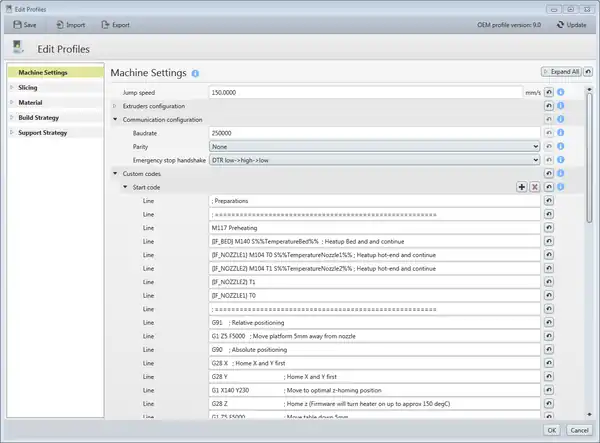Expand the Extruders configuration section
The height and width of the screenshot is (443, 600).
point(114,106)
